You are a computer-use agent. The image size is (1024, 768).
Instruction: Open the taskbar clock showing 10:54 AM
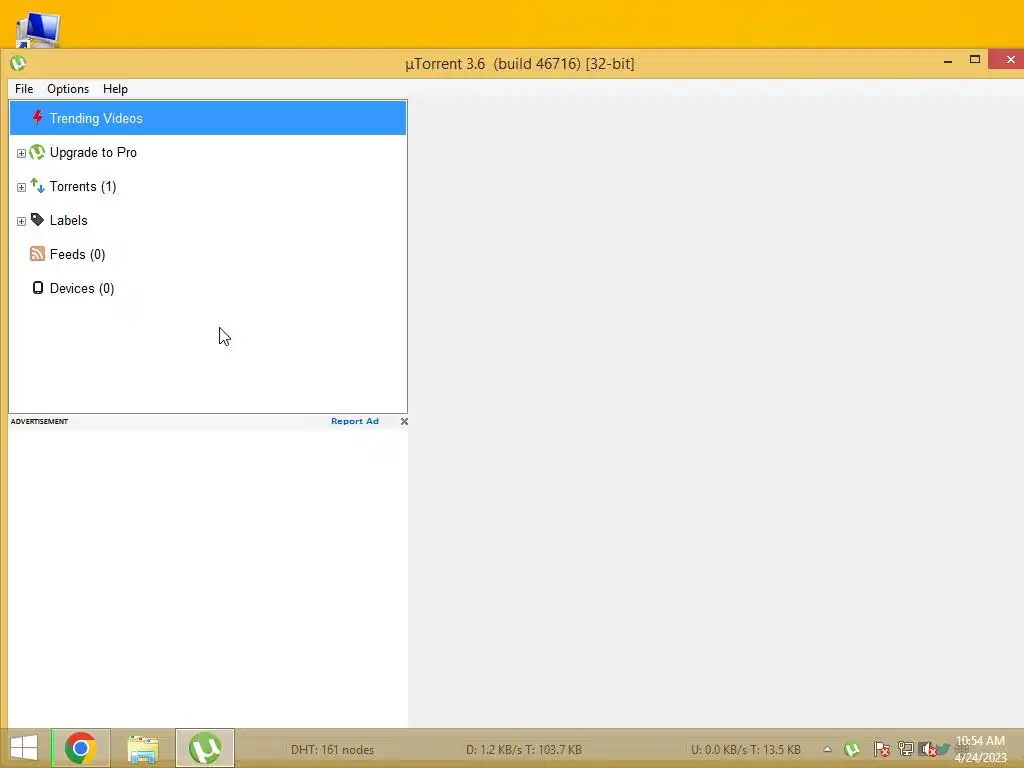point(980,749)
